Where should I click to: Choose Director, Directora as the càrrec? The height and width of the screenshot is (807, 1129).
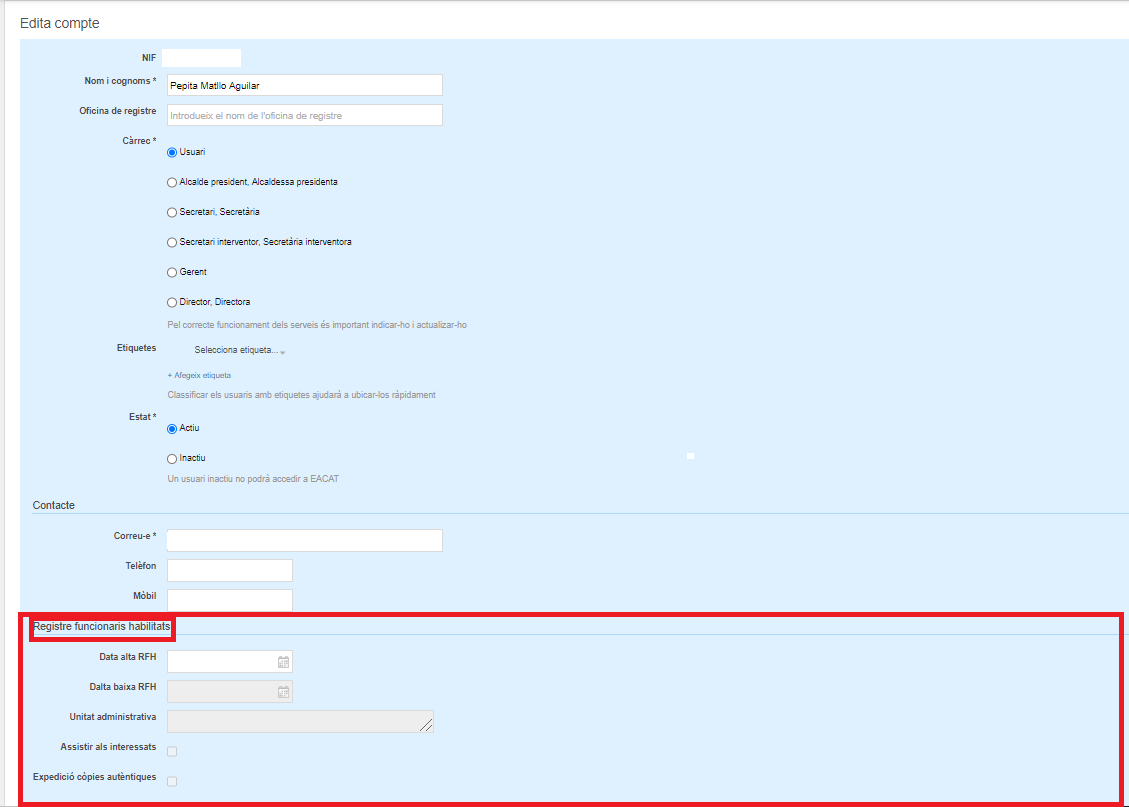pyautogui.click(x=172, y=302)
